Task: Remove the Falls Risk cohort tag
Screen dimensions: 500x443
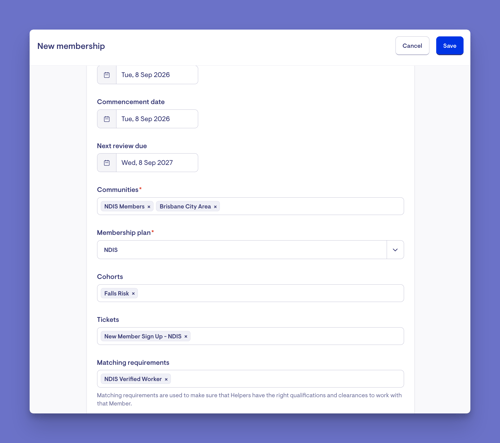Action: (133, 293)
